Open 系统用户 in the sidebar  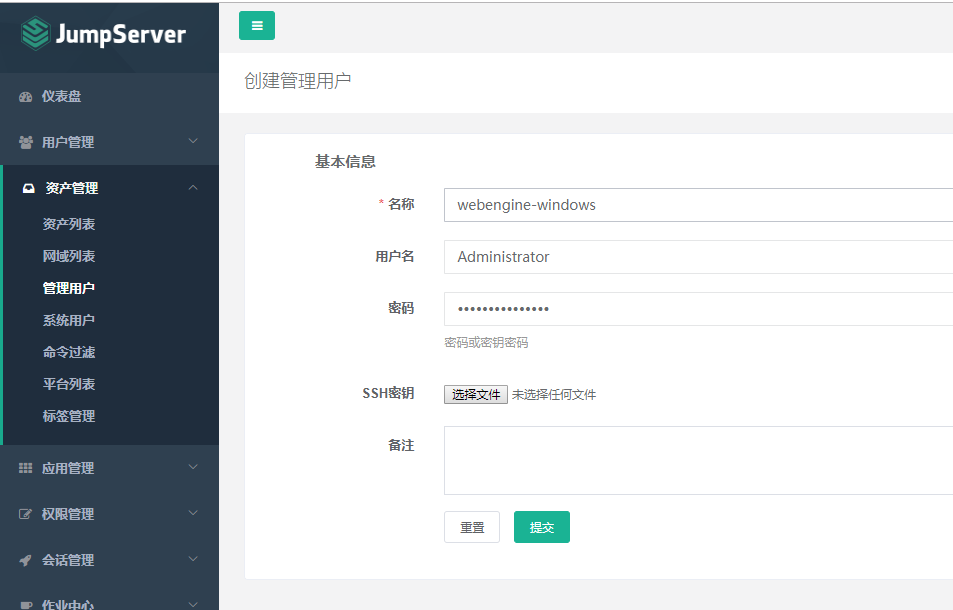(69, 320)
